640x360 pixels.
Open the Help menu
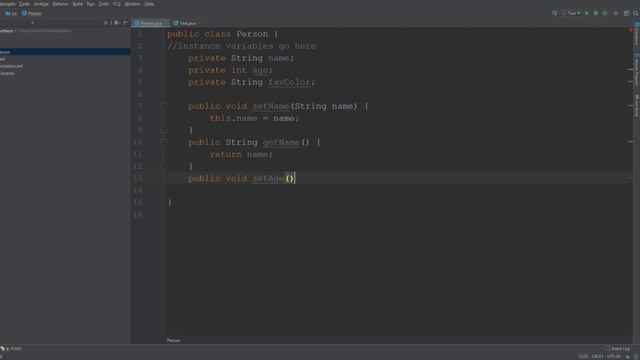pyautogui.click(x=149, y=4)
